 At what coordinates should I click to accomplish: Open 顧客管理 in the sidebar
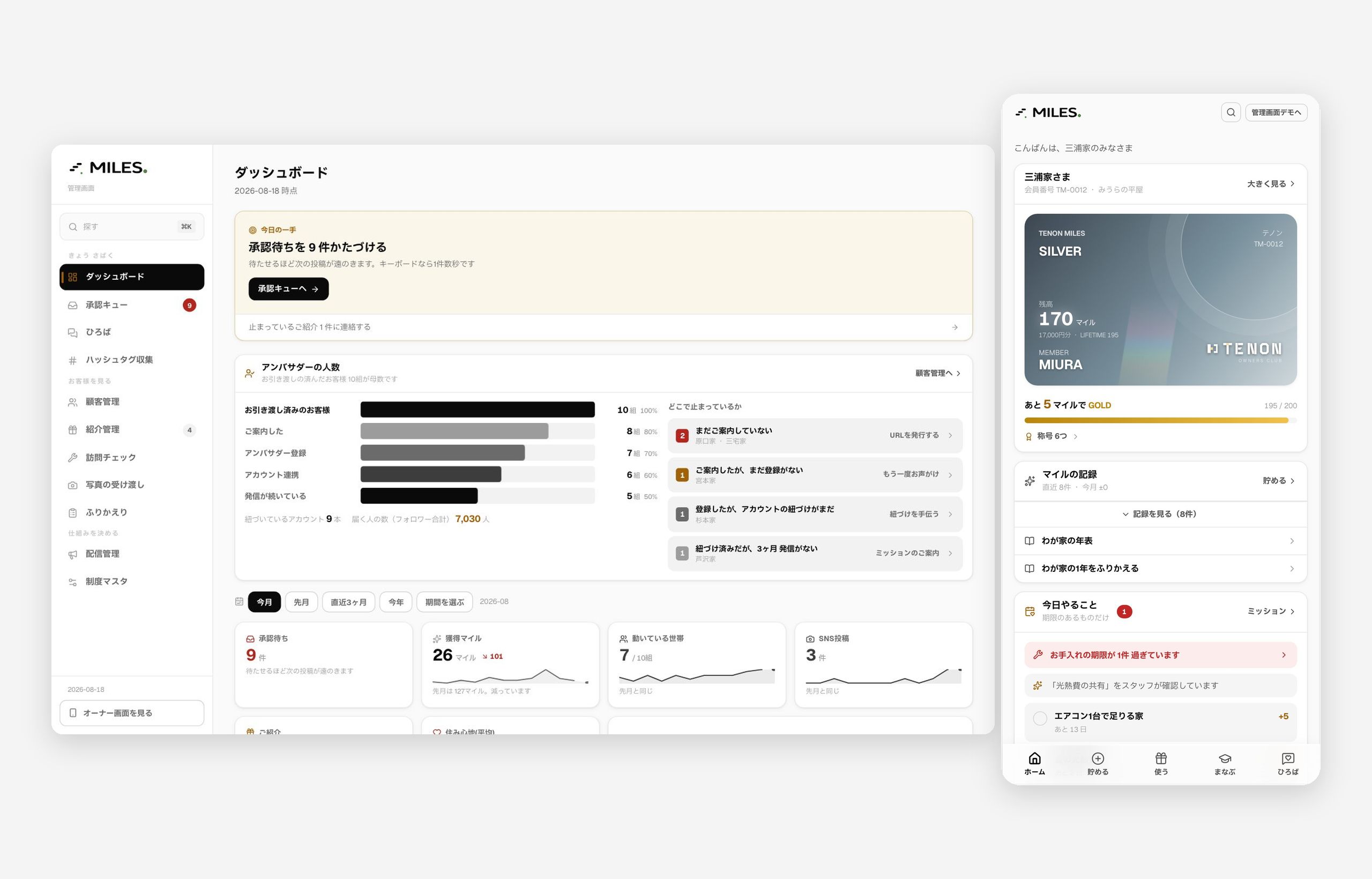point(132,402)
